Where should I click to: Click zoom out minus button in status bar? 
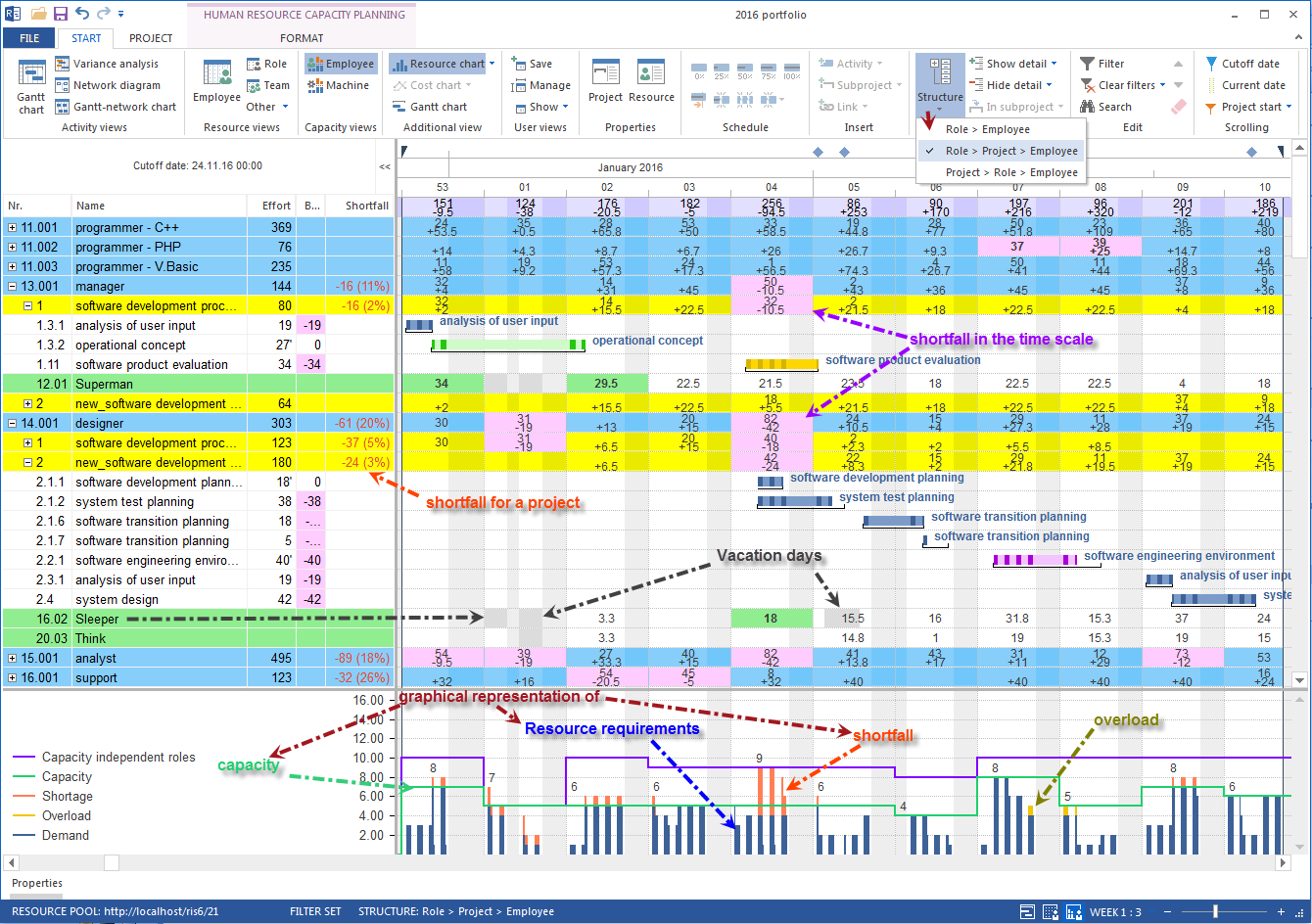click(1167, 911)
